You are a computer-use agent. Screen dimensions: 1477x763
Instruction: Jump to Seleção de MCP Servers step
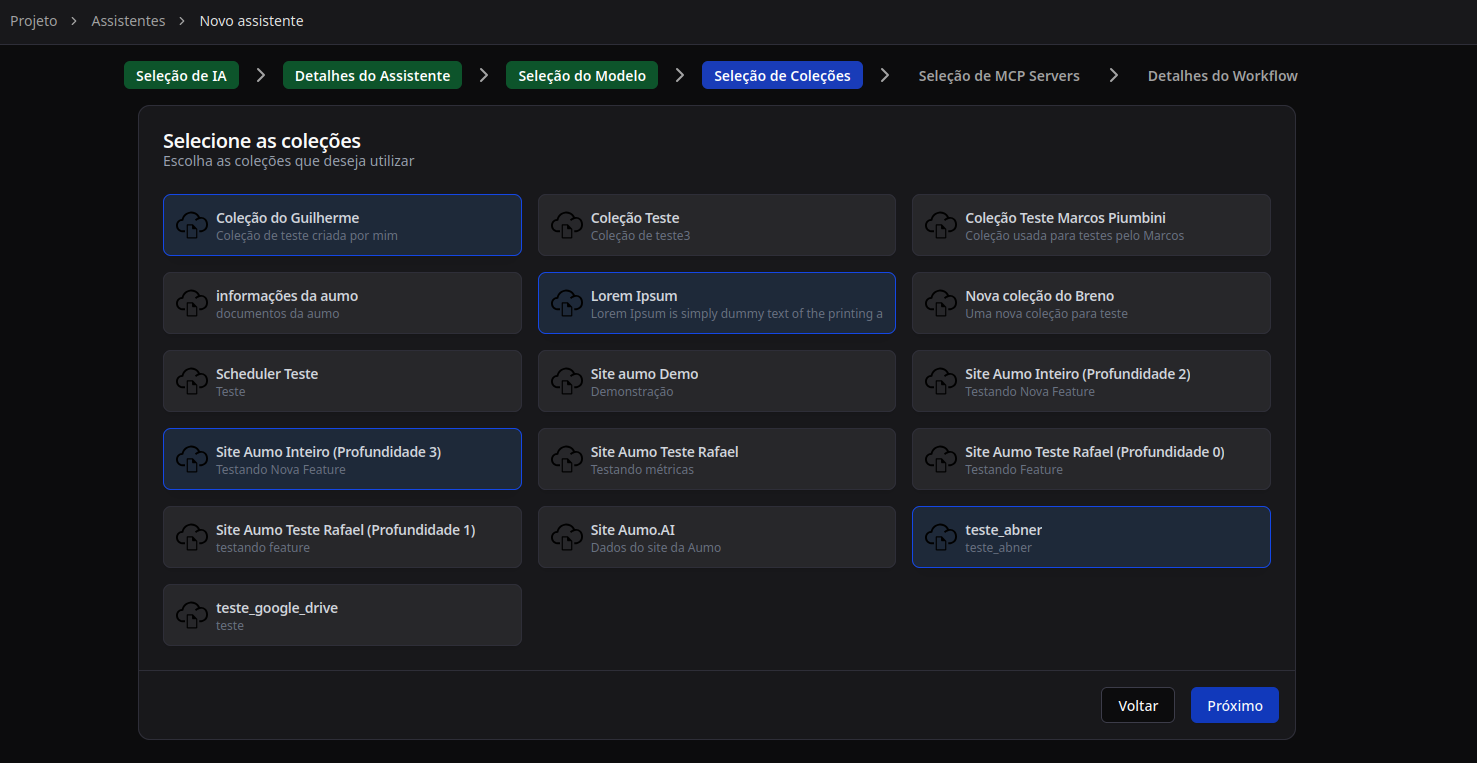998,76
